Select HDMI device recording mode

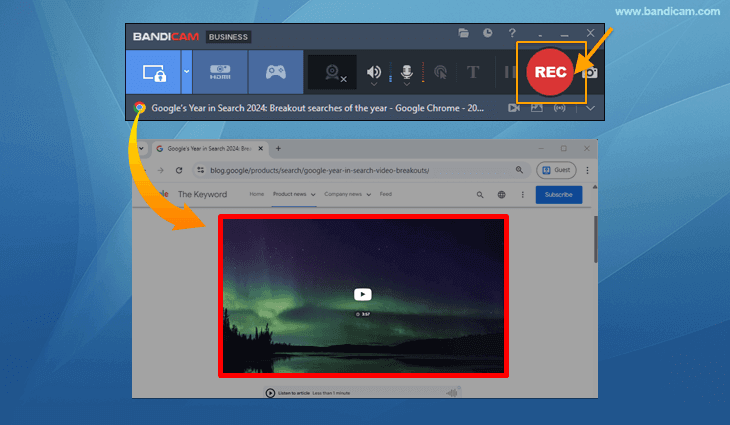[220, 72]
